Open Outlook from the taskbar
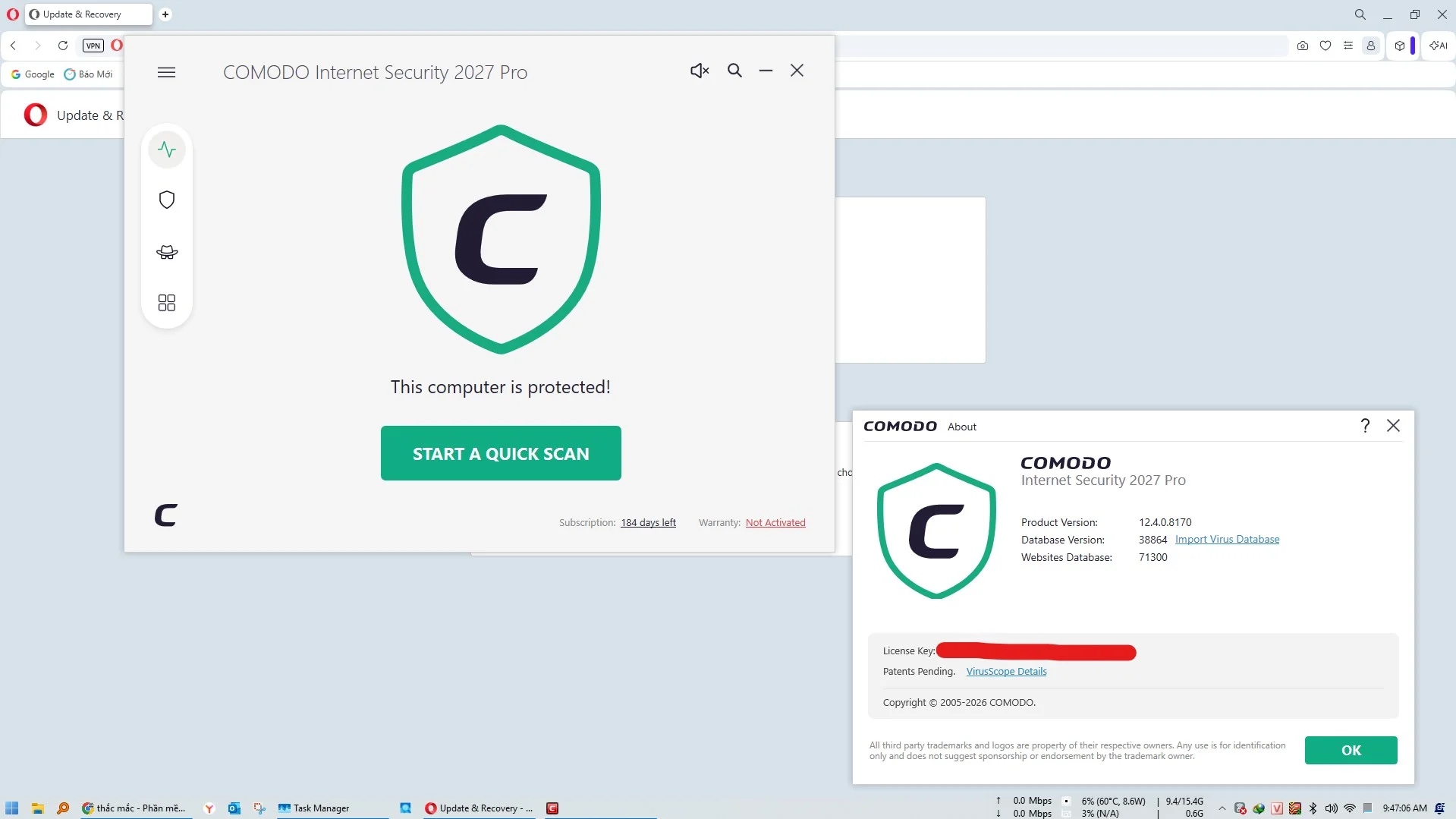Viewport: 1456px width, 819px height. (x=234, y=808)
